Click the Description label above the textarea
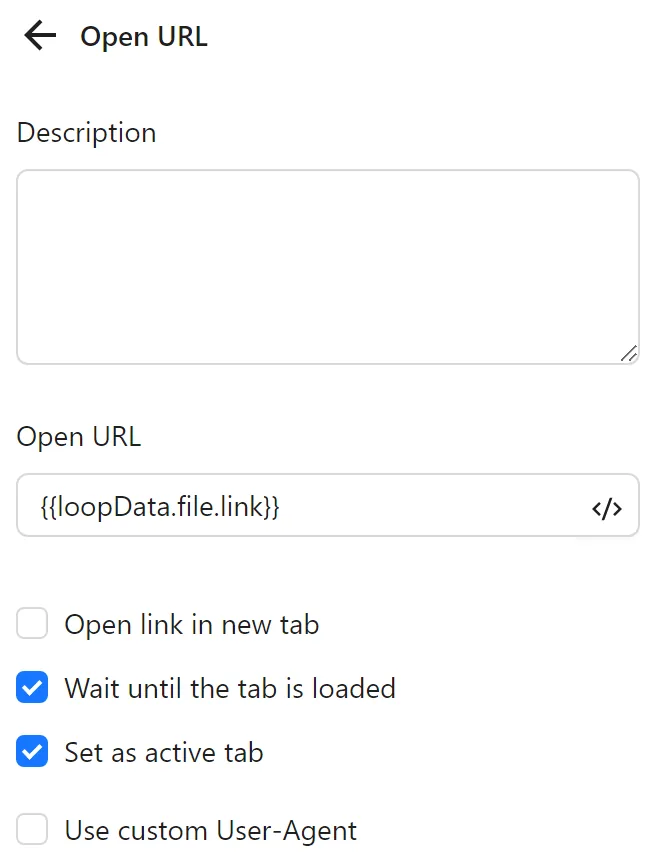 pos(86,132)
